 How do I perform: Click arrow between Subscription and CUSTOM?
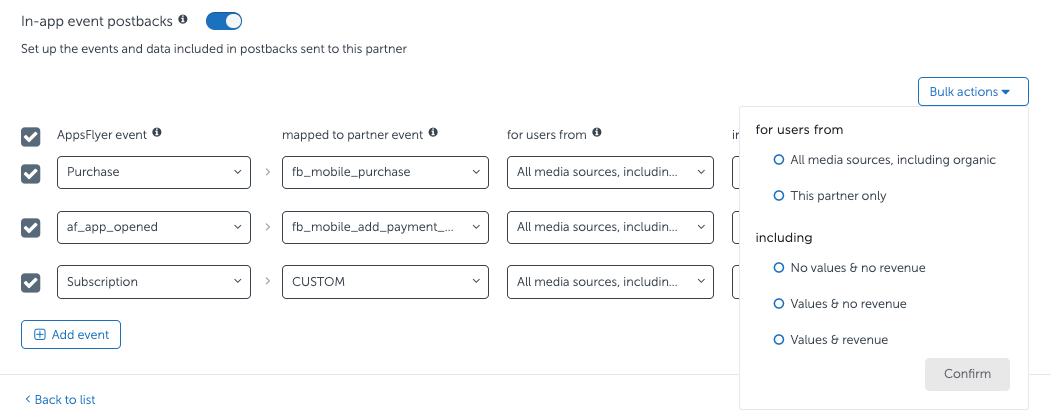click(267, 282)
